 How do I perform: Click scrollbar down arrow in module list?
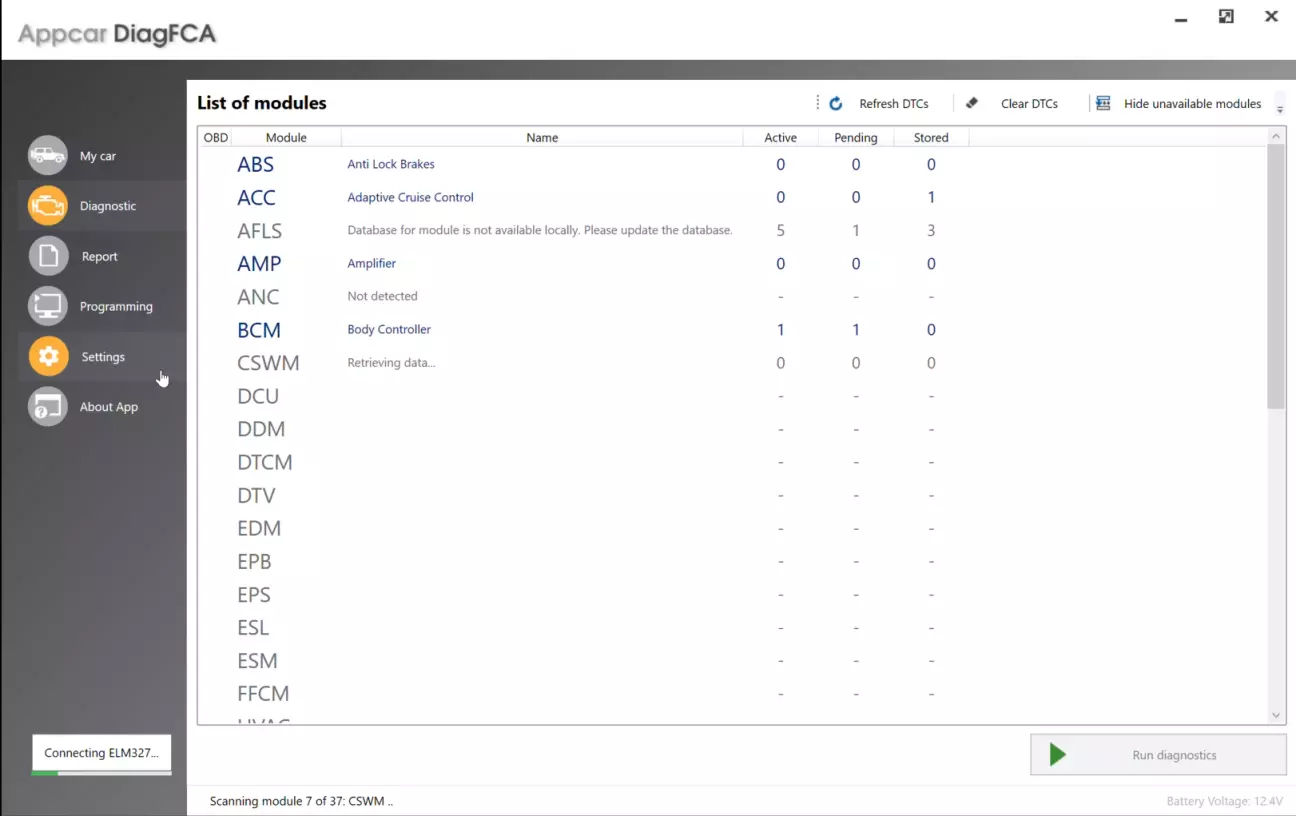click(1276, 715)
